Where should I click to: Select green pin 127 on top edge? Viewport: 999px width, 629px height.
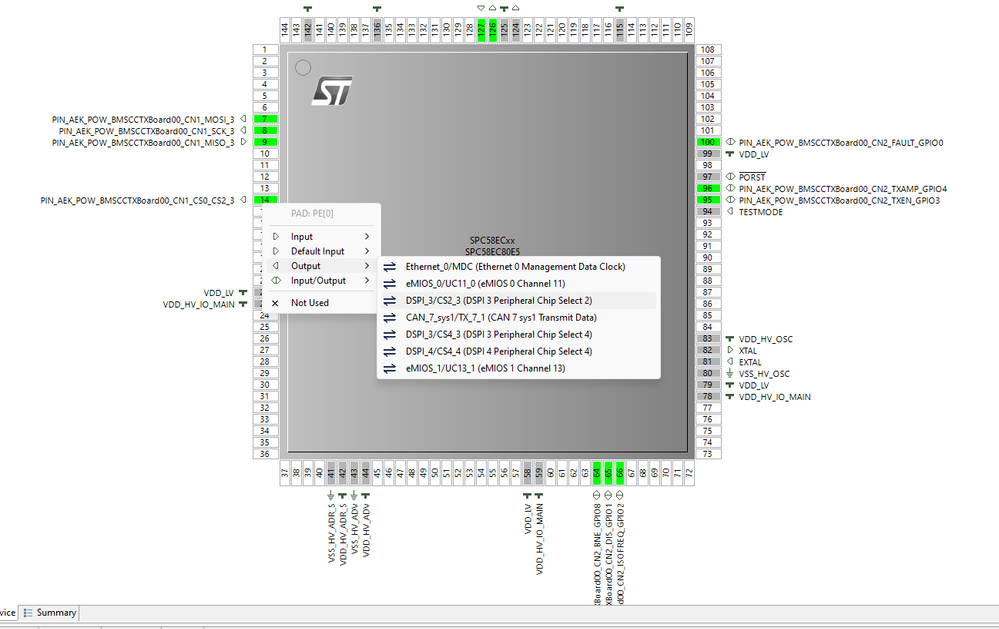coord(481,29)
